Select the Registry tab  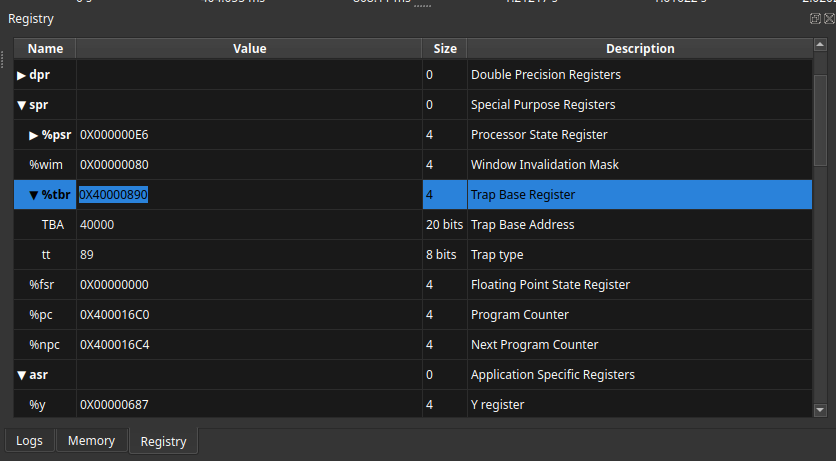pyautogui.click(x=163, y=441)
